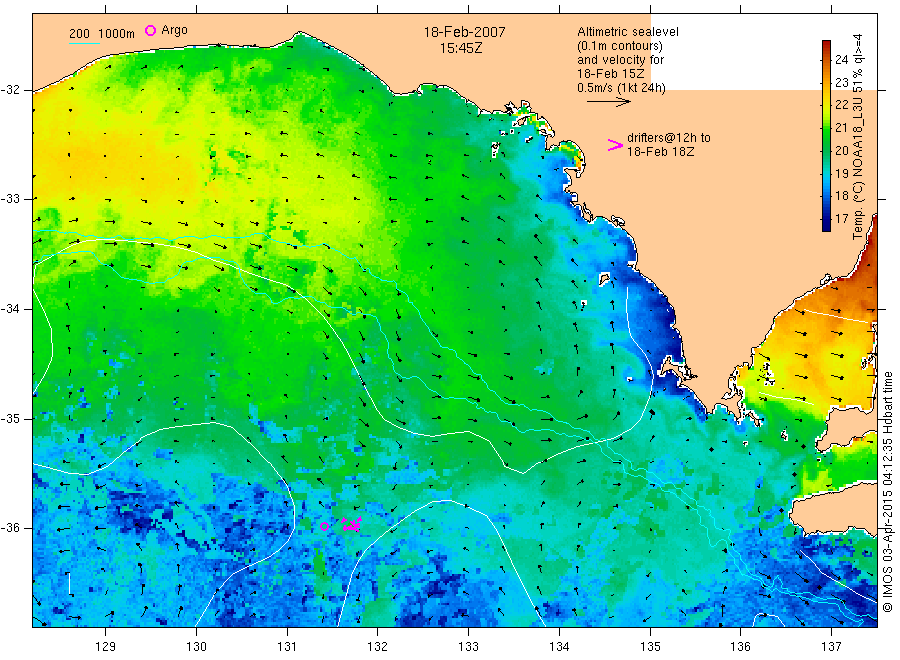Click the dark red top of the color bar
This screenshot has width=900, height=660.
point(826,46)
